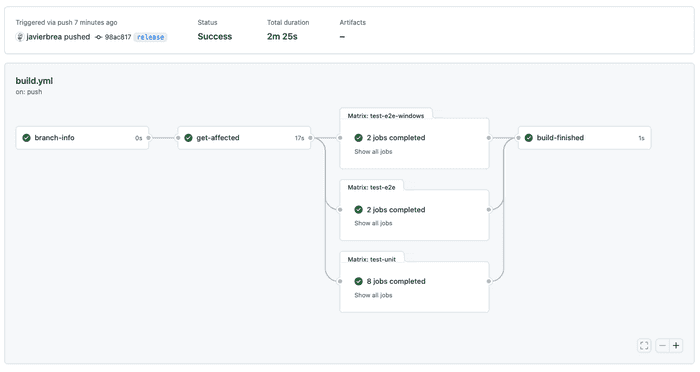The image size is (700, 372).
Task: Click the build-finished green check icon
Action: pos(529,138)
